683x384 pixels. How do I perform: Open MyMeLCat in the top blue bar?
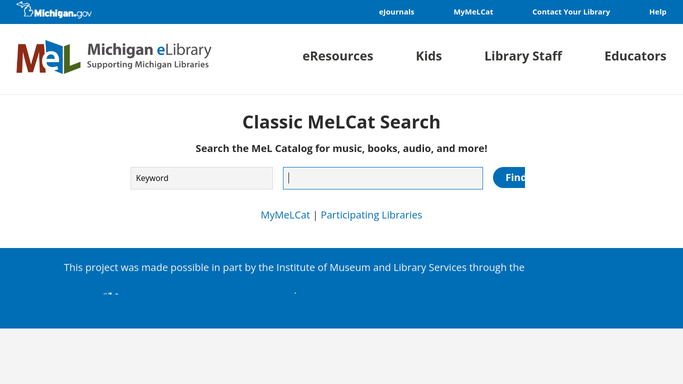coord(473,12)
